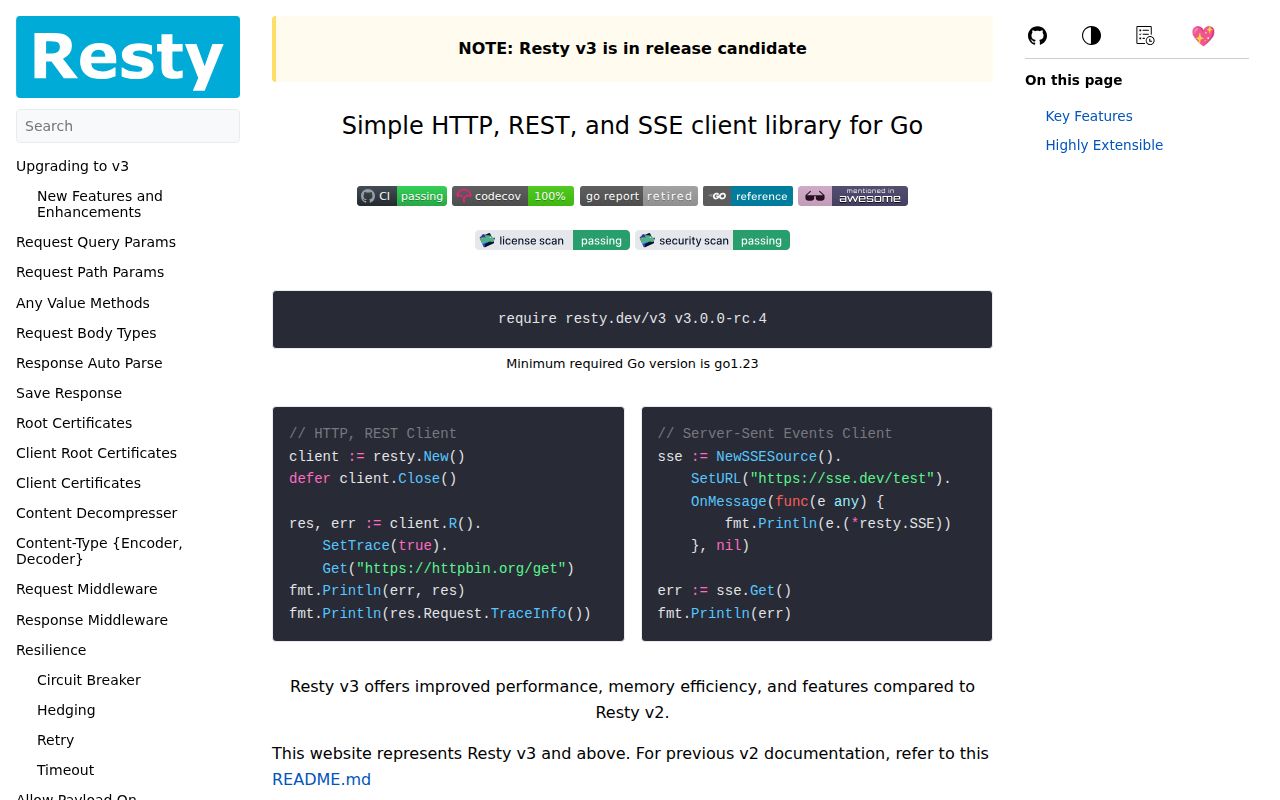Jump to Key Features section

click(1089, 116)
